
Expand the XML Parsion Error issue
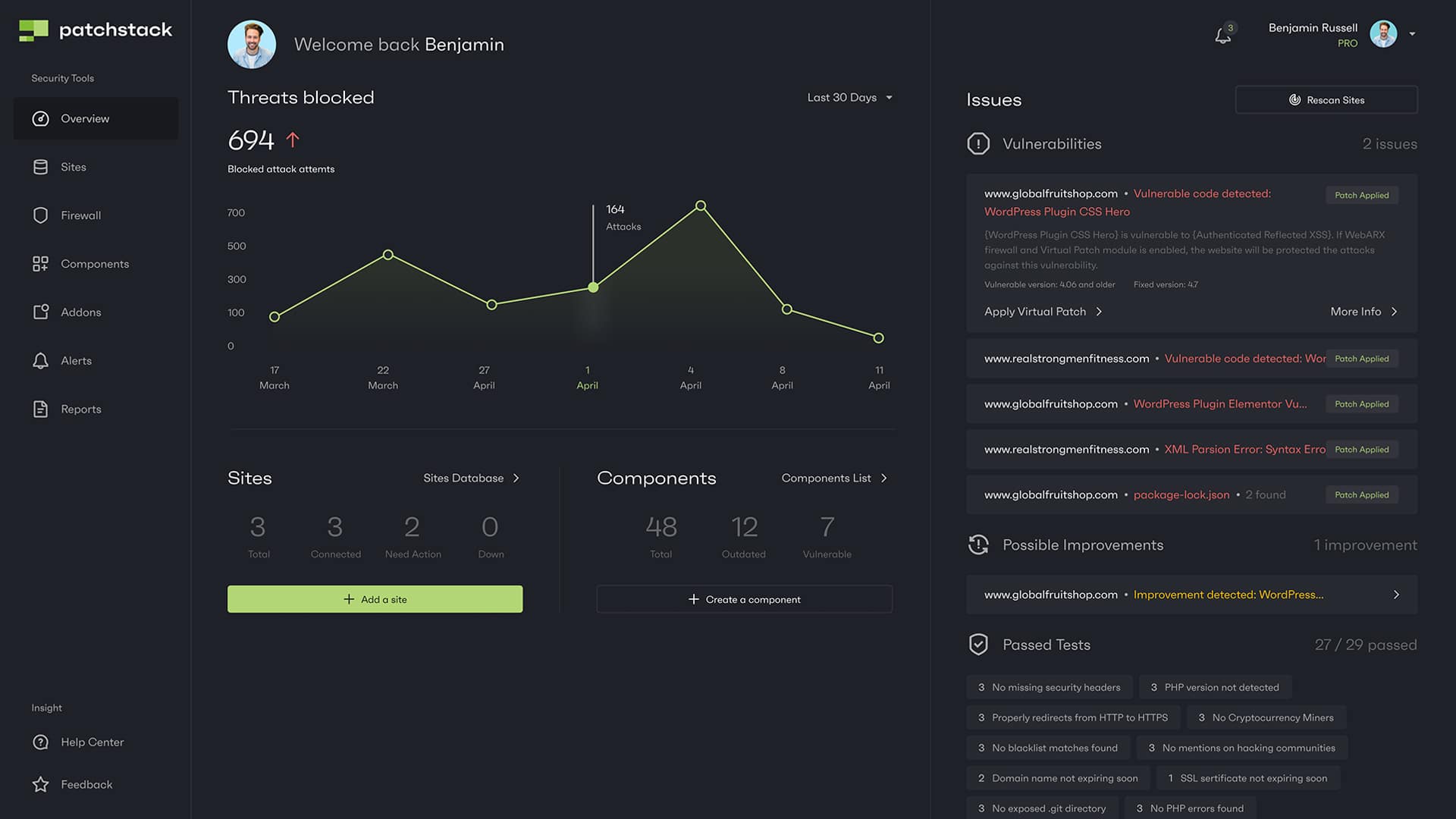(x=1191, y=450)
